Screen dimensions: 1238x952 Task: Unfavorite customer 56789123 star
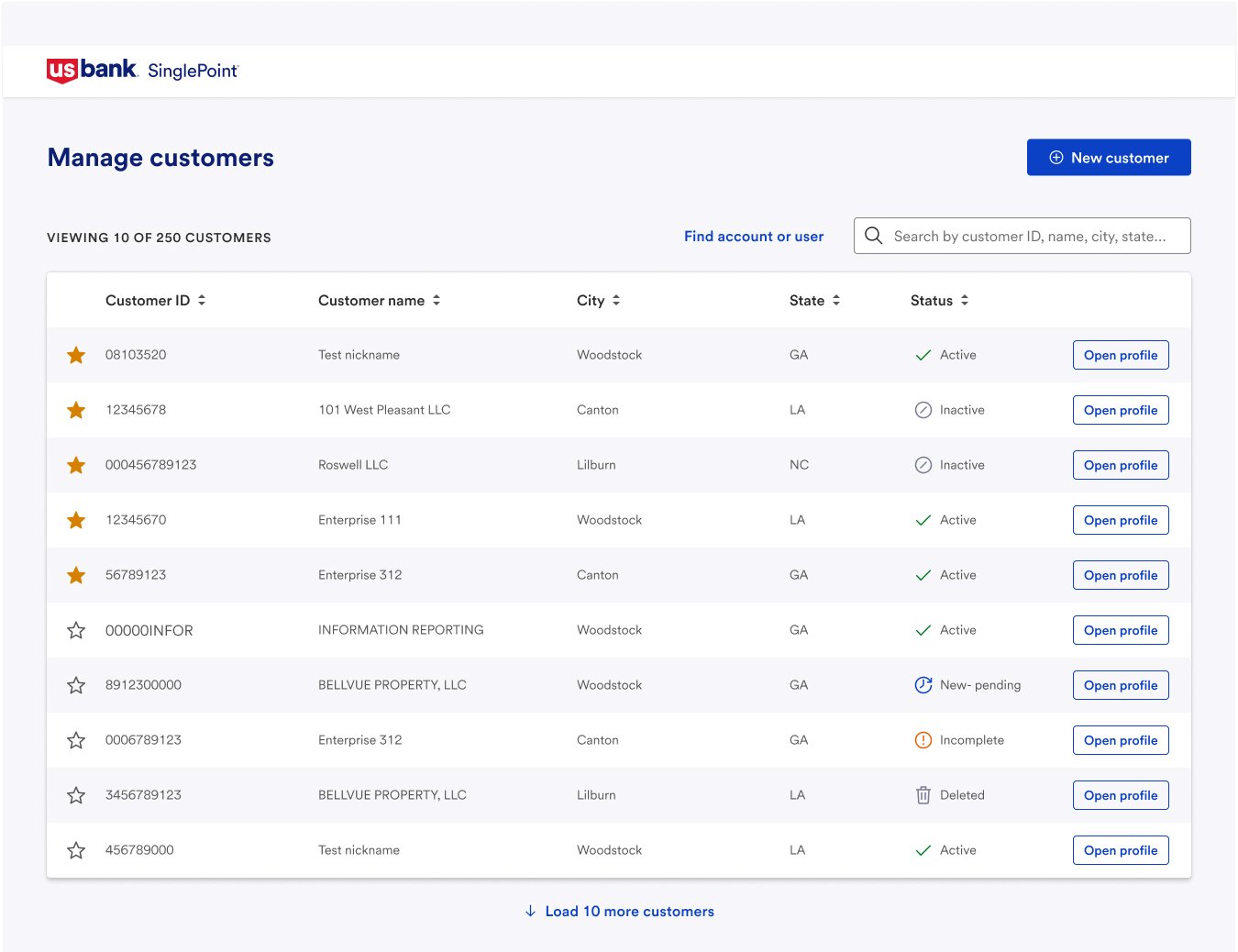point(76,575)
